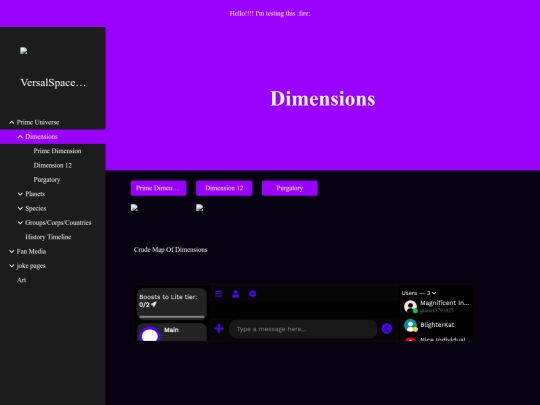Expand the joke pages chevron

(x=12, y=266)
